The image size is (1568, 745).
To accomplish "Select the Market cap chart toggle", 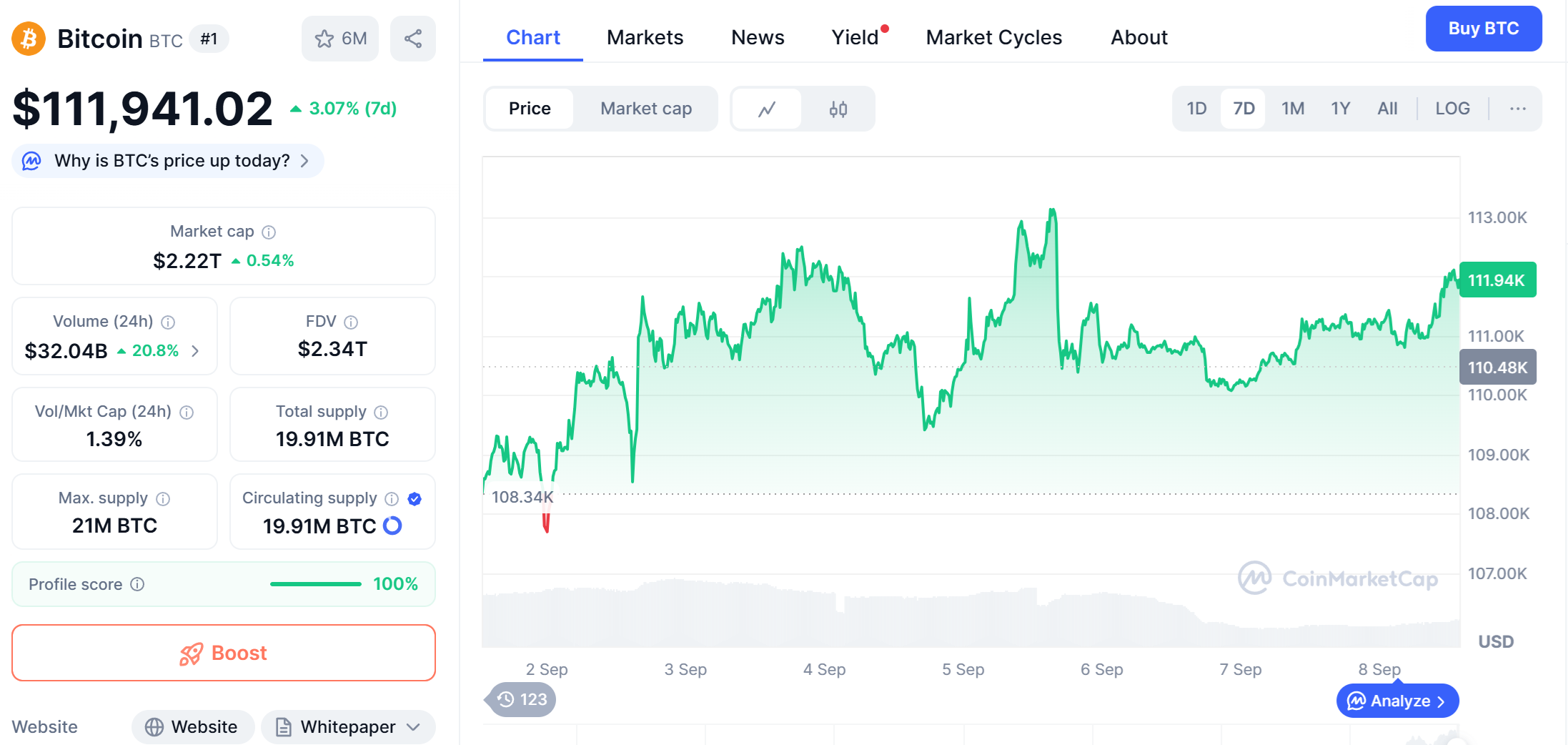I will click(x=646, y=109).
